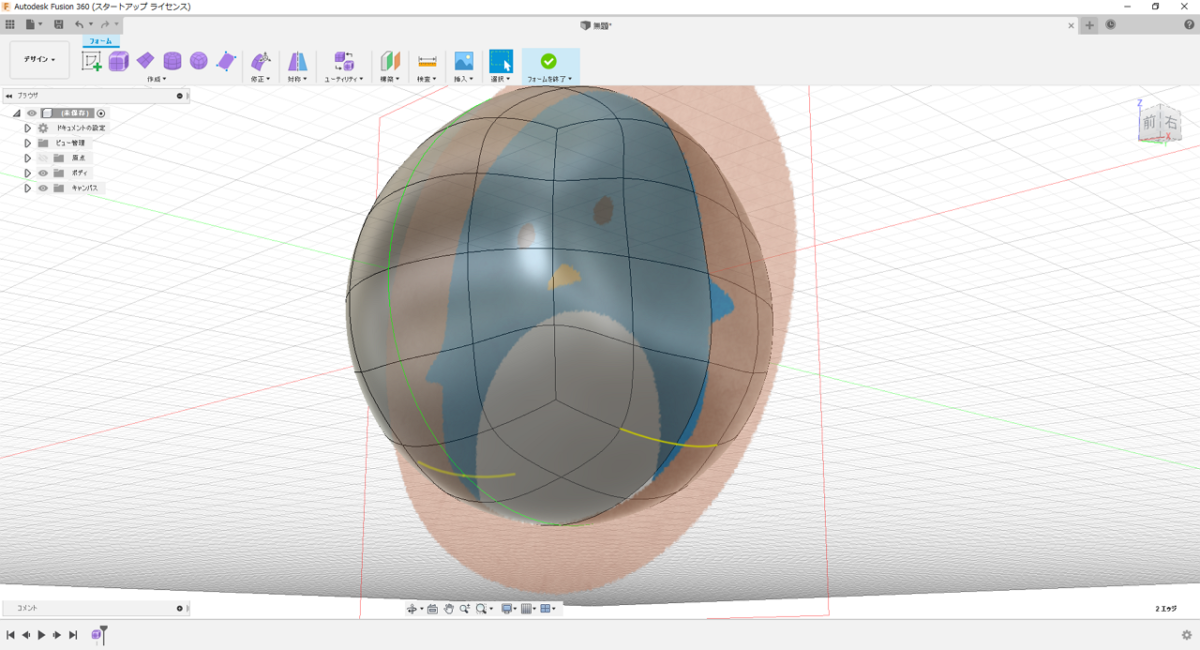This screenshot has width=1200, height=650.
Task: Select the form feature in the timeline
Action: (96, 635)
